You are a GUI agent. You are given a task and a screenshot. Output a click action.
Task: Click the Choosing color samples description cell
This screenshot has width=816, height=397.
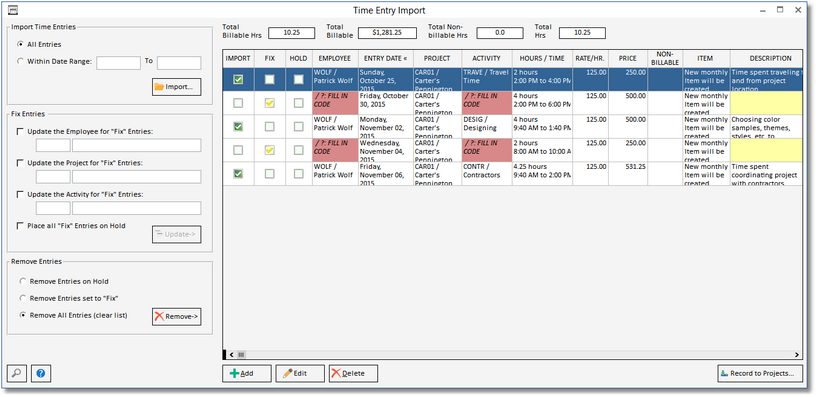[x=766, y=126]
